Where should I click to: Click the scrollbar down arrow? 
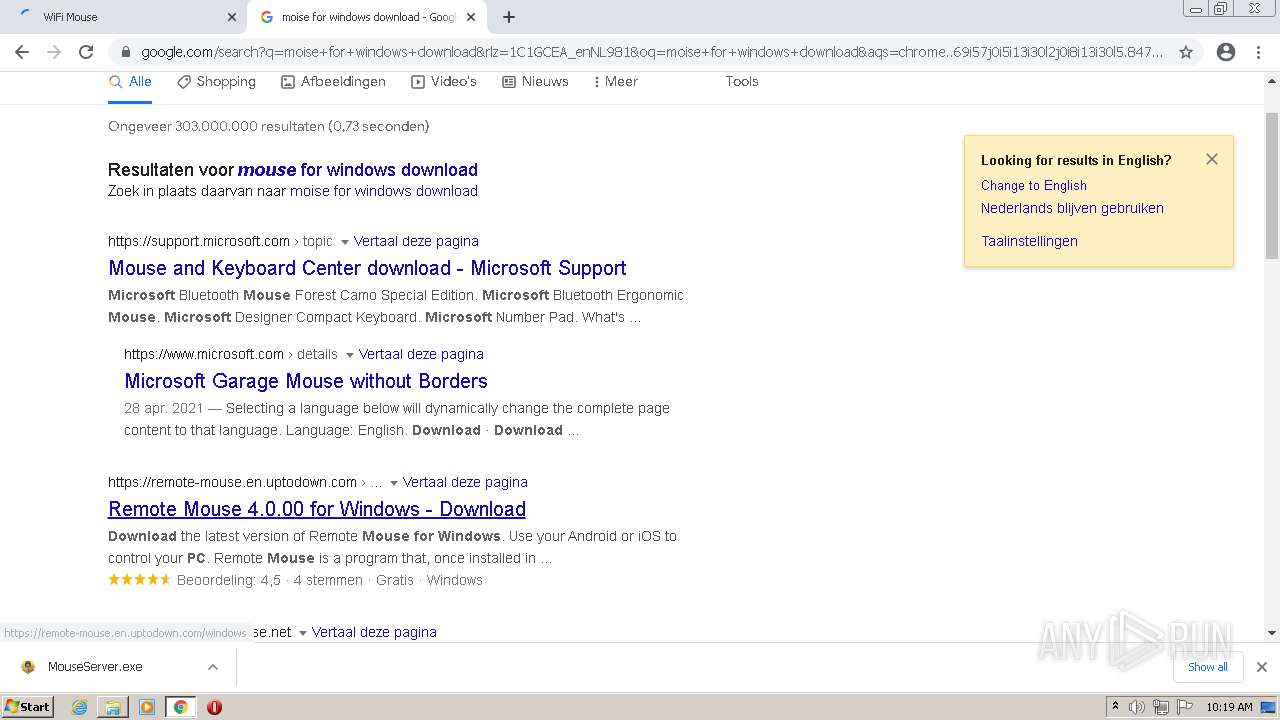pyautogui.click(x=1272, y=633)
